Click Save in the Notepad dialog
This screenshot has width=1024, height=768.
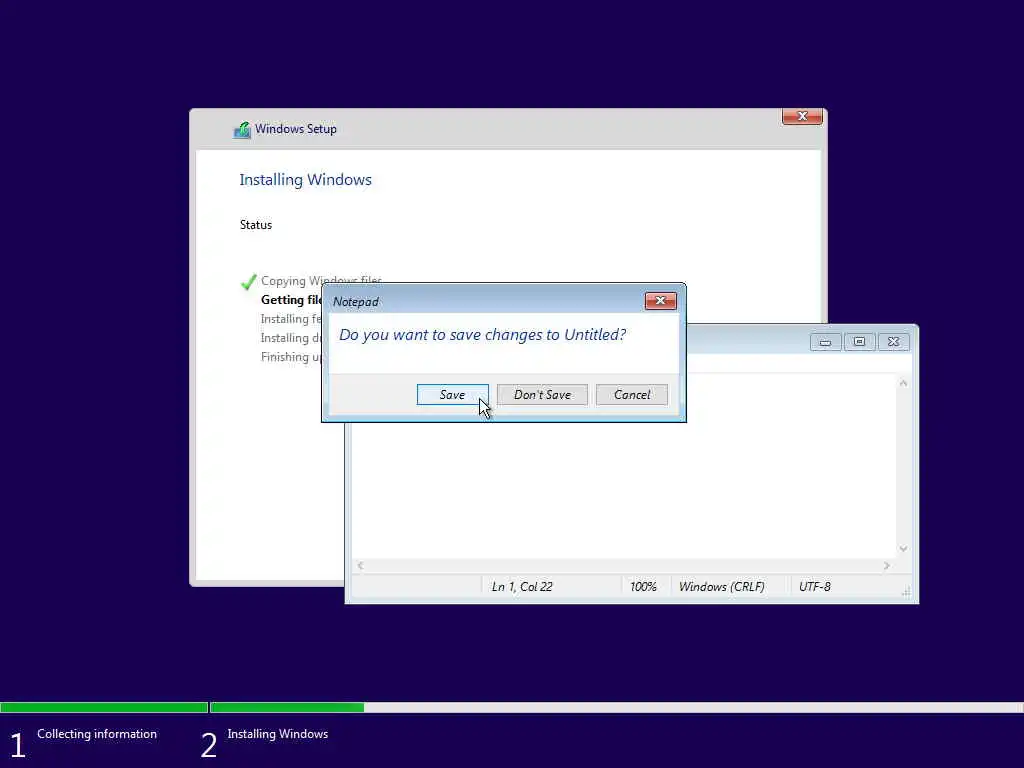tap(453, 394)
